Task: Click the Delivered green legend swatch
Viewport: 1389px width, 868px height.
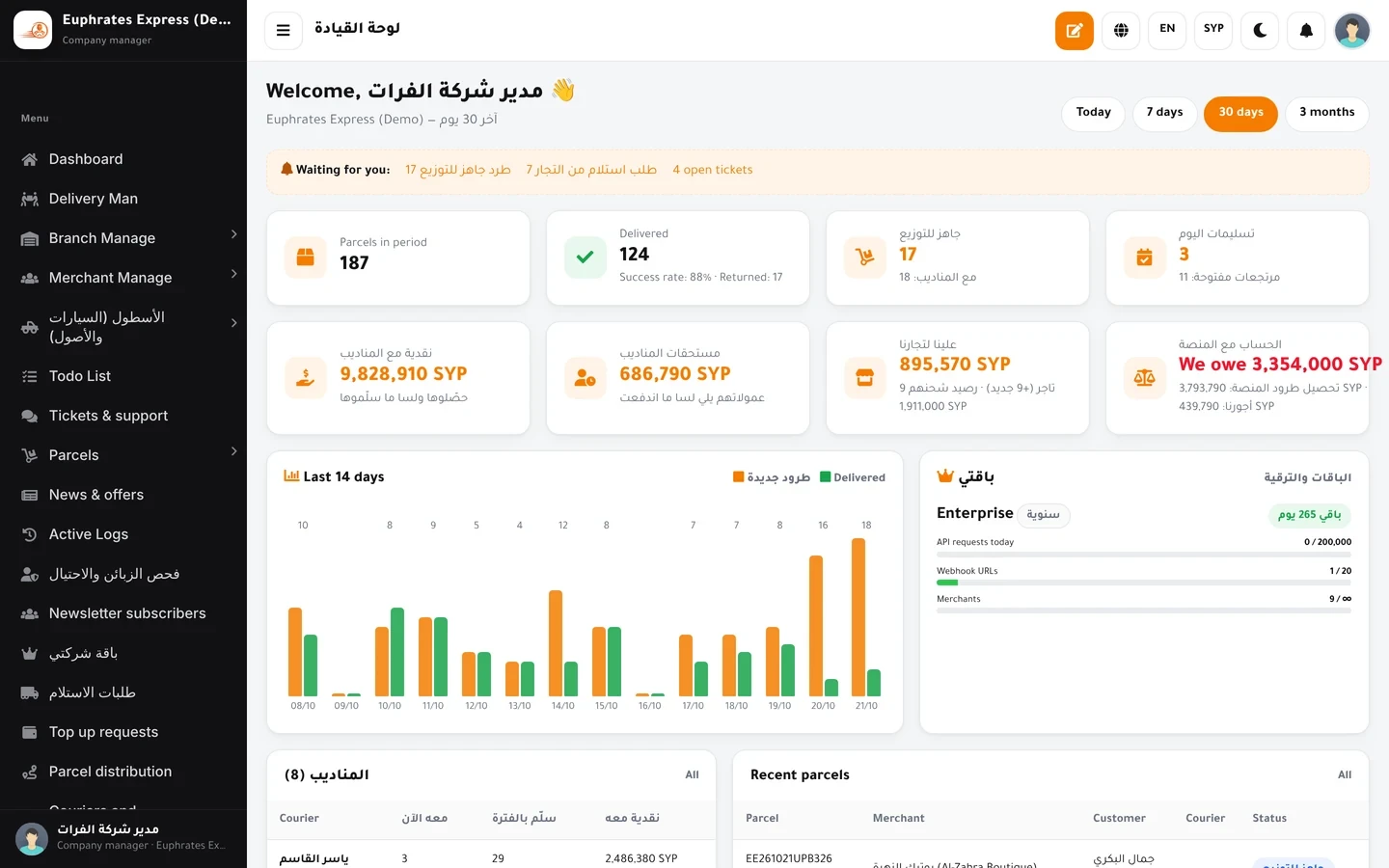Action: pyautogui.click(x=826, y=477)
